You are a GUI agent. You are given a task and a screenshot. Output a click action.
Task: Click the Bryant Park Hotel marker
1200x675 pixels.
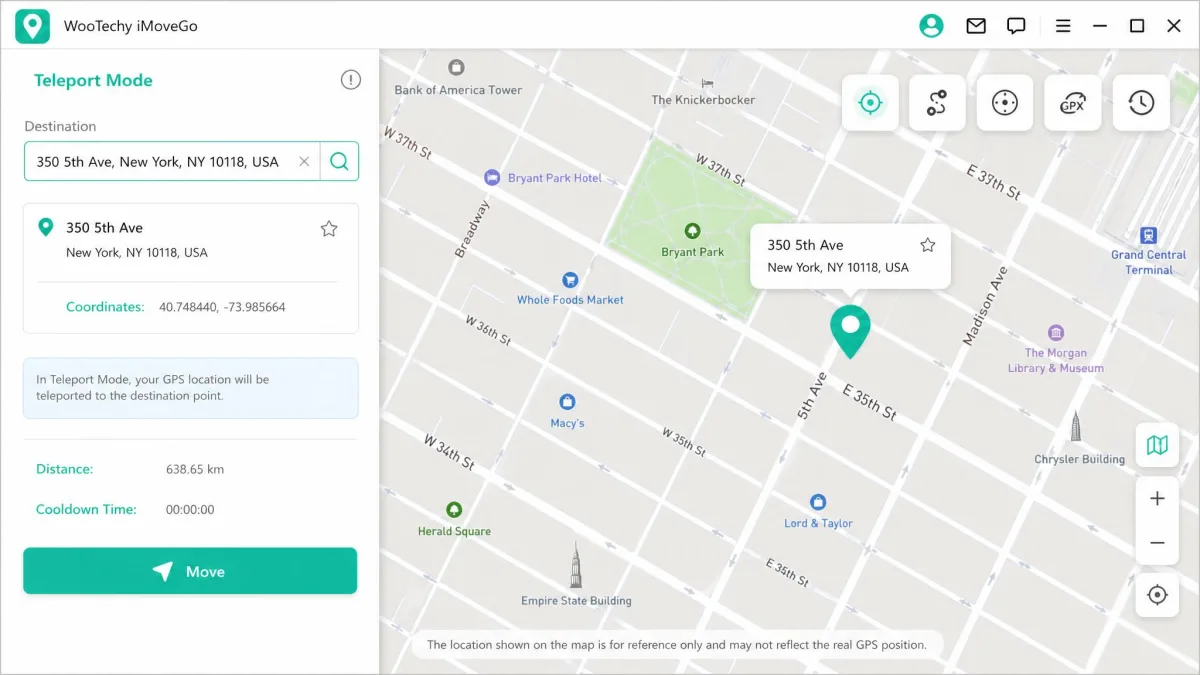(491, 178)
